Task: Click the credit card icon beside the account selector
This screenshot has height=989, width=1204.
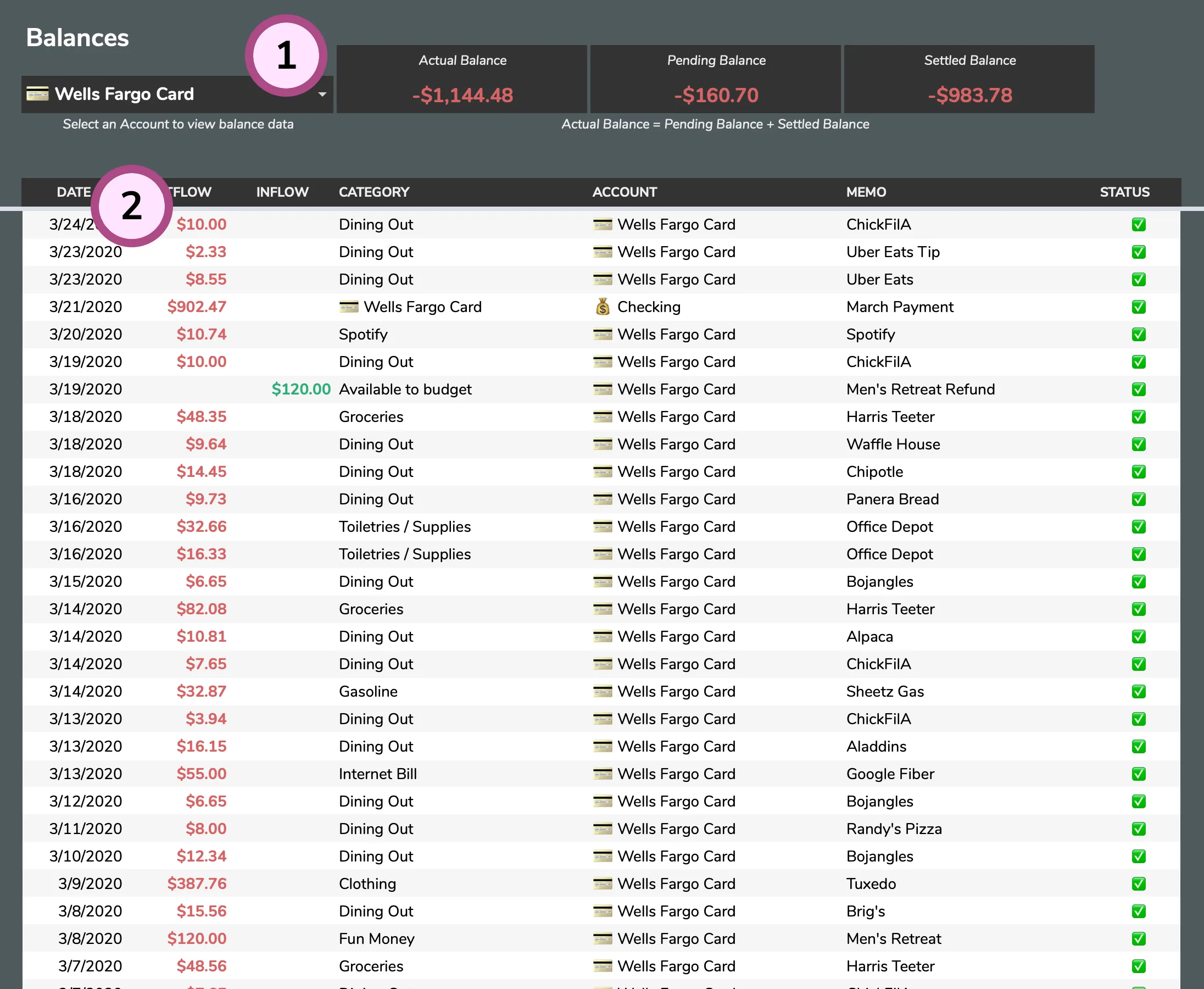Action: tap(37, 94)
